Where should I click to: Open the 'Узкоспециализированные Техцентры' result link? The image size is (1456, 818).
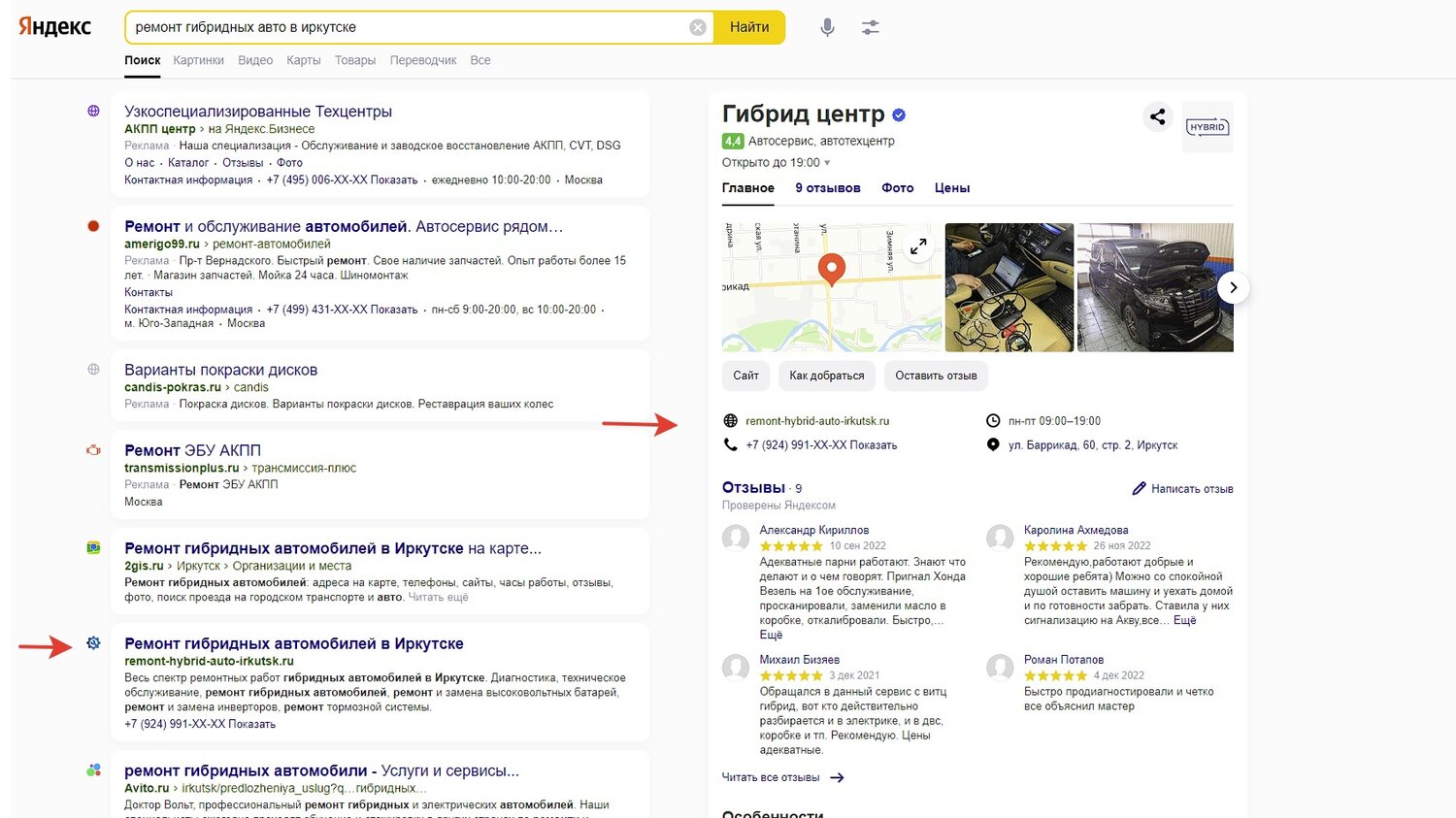click(x=258, y=112)
